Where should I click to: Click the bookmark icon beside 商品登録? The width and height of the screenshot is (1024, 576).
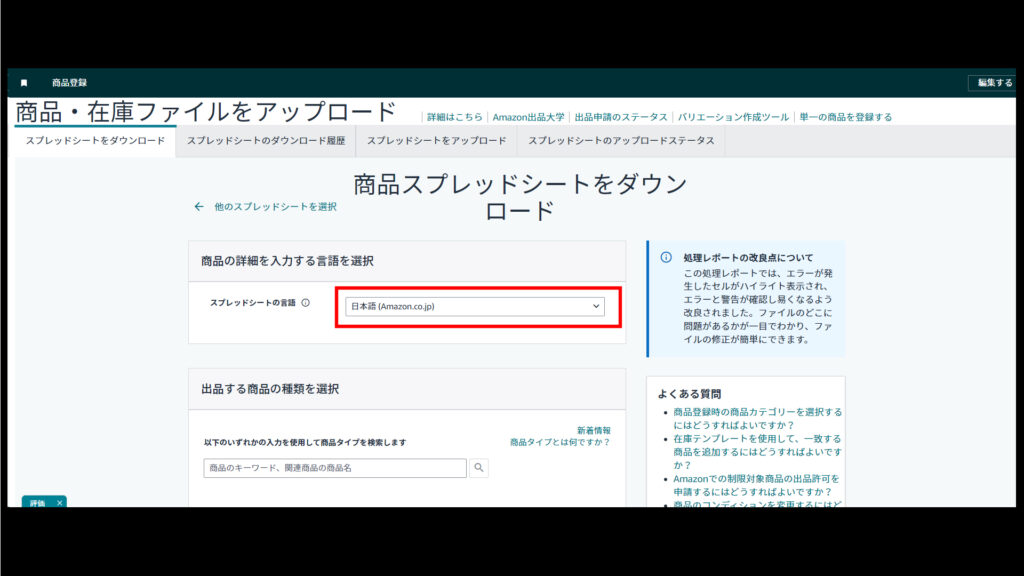click(x=24, y=83)
